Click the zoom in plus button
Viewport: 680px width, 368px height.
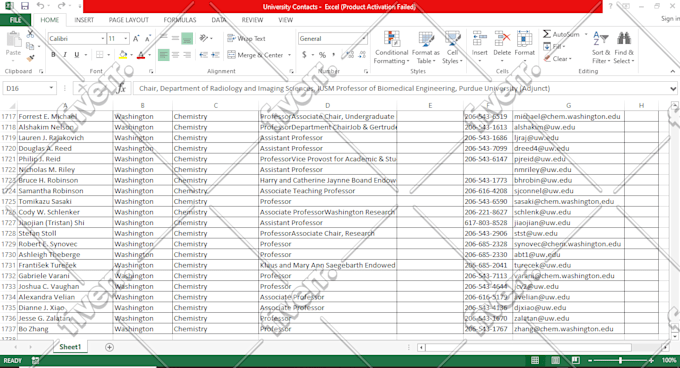(x=651, y=361)
